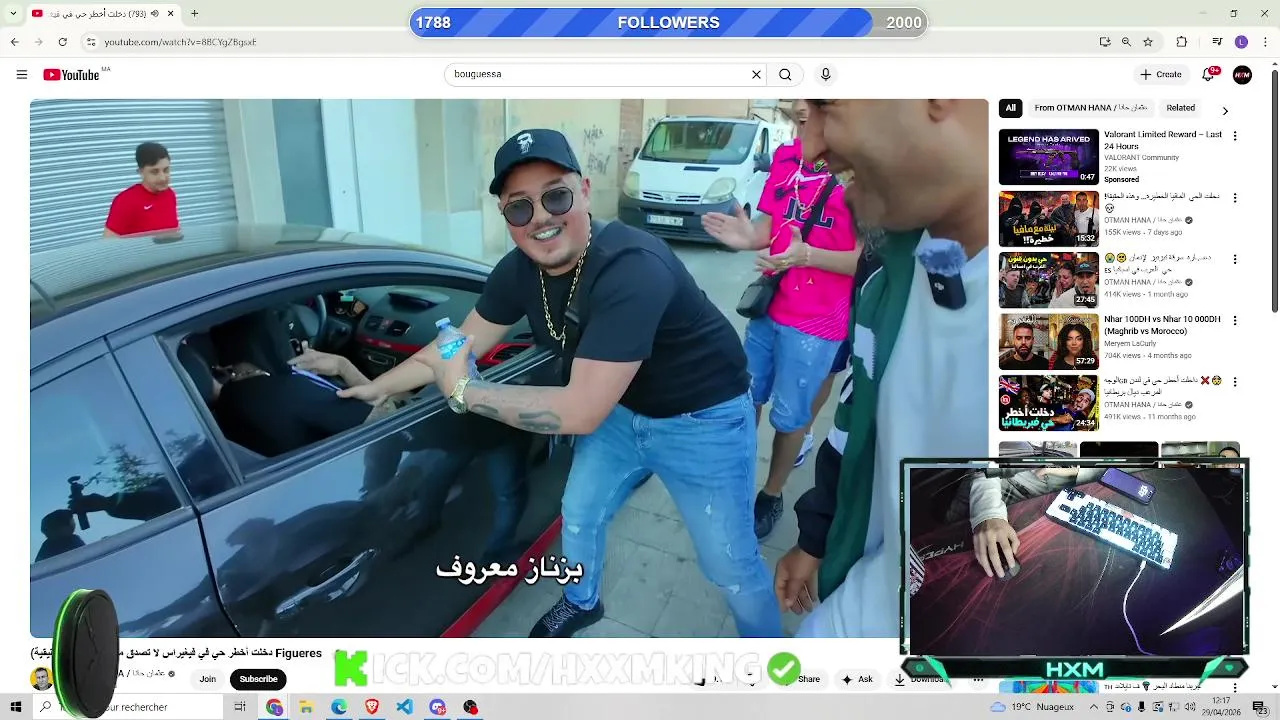Open the channel avatar below the video
This screenshot has width=1280, height=720.
41,679
